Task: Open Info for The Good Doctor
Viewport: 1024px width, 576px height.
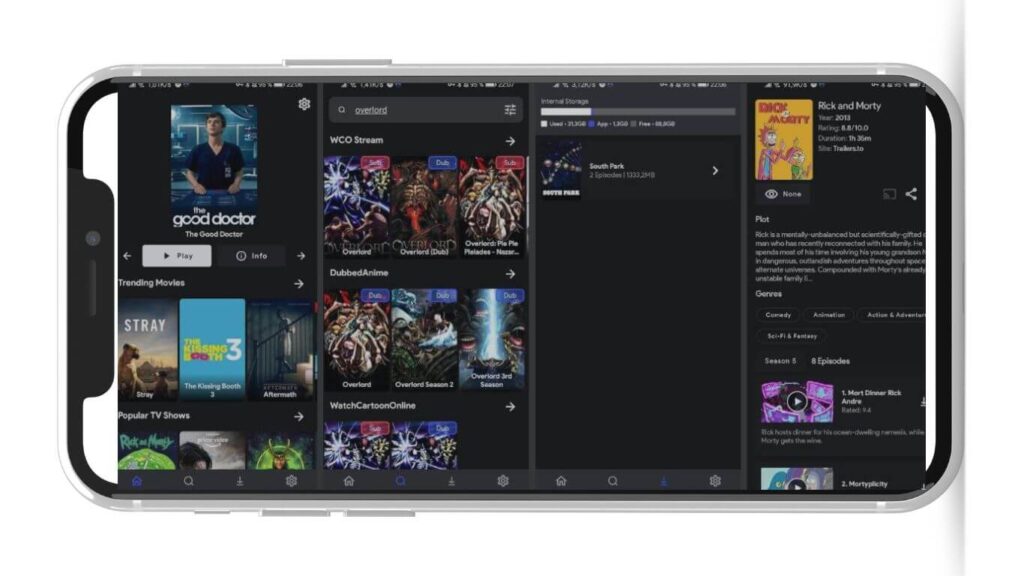Action: (251, 256)
